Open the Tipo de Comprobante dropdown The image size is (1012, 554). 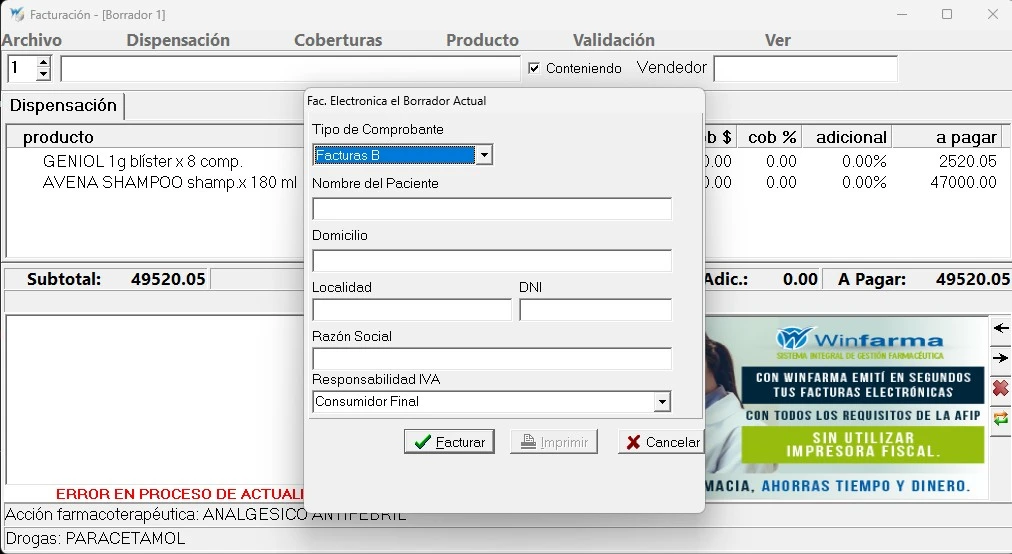pos(484,155)
